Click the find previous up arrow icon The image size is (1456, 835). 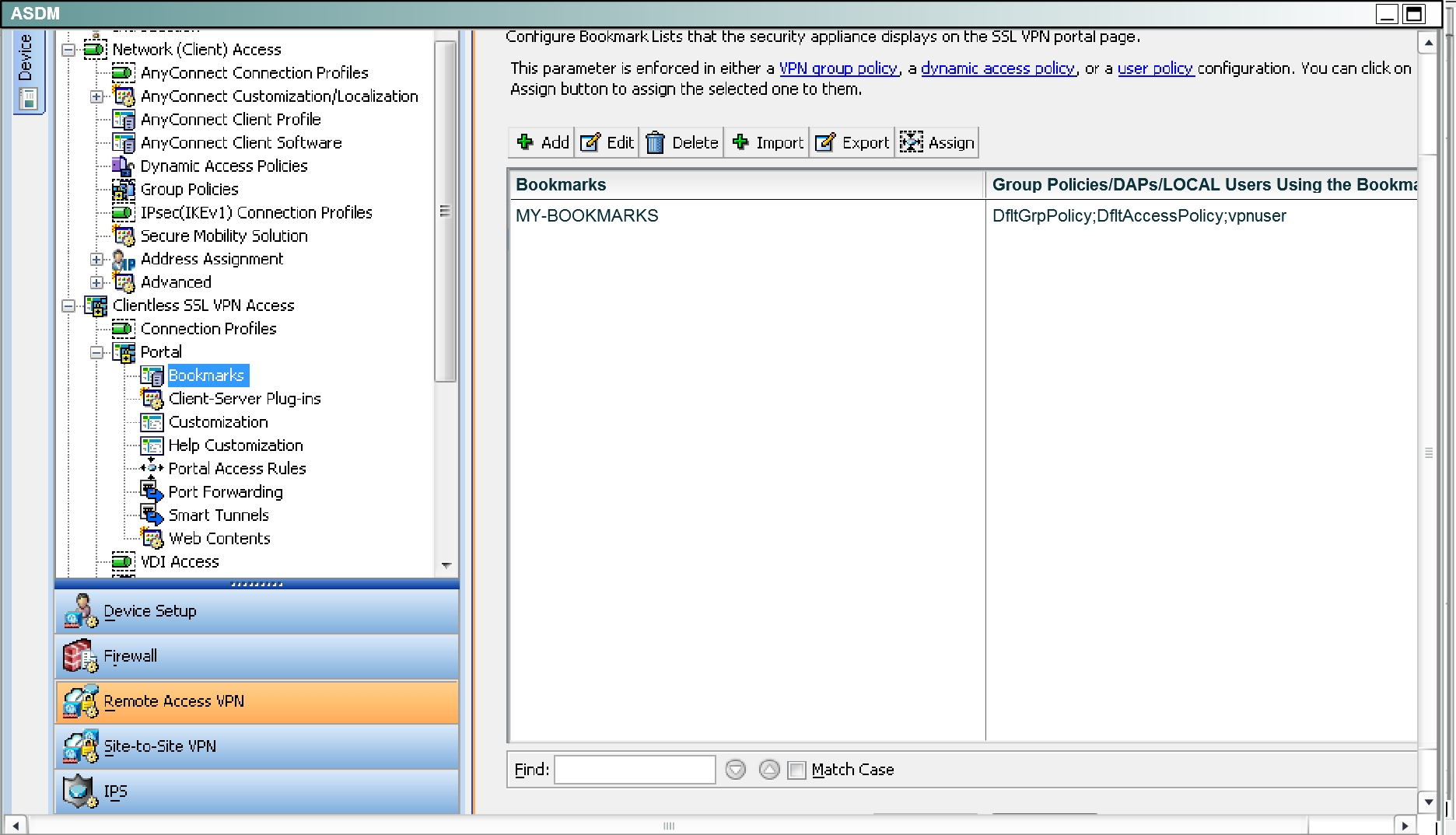(769, 770)
